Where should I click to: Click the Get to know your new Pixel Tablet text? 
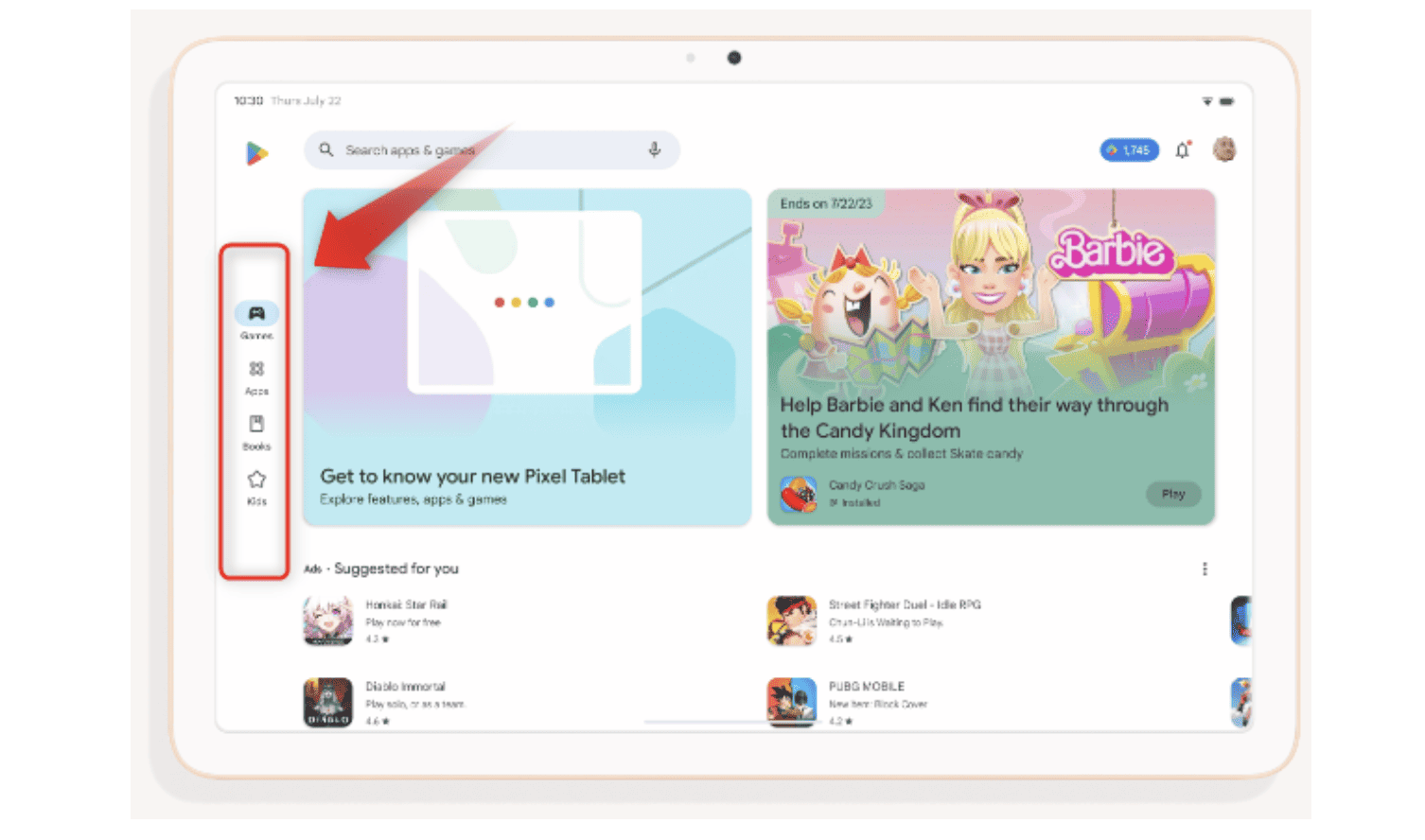coord(472,476)
